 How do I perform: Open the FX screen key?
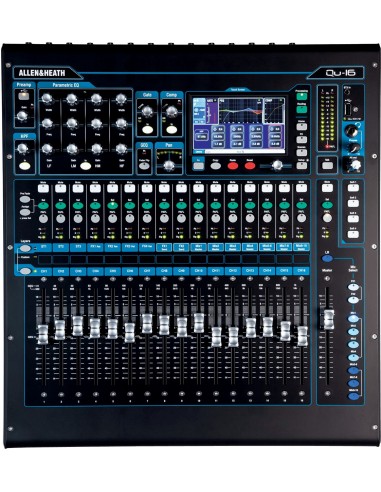coord(302,139)
